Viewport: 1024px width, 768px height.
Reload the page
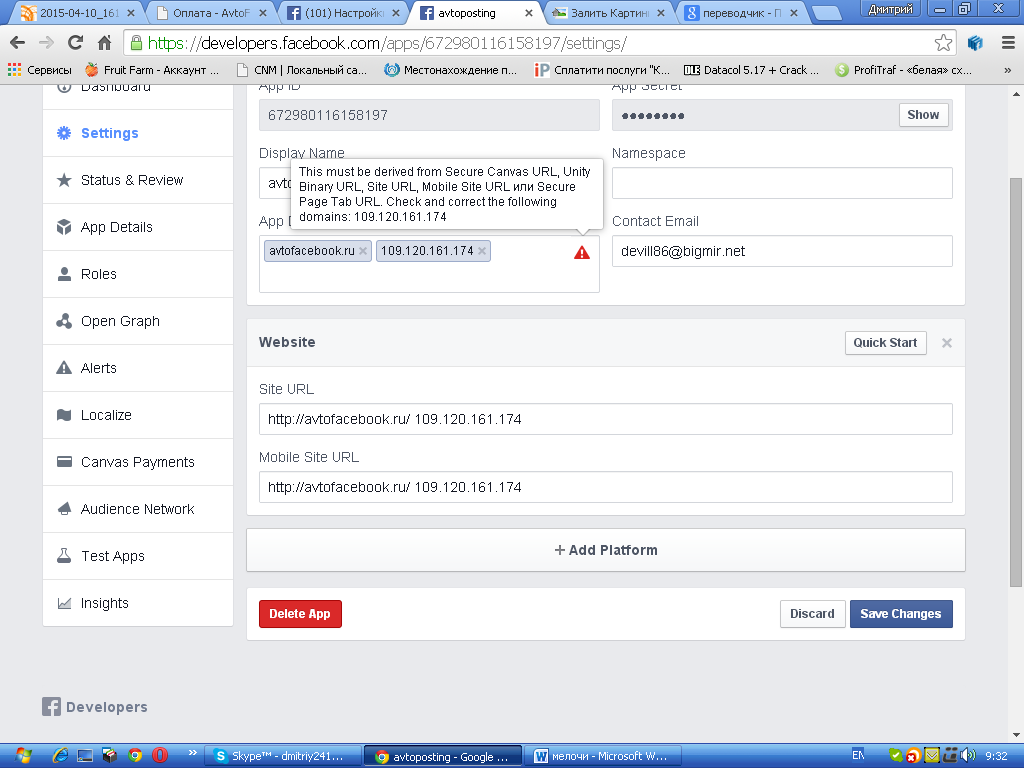(x=76, y=43)
